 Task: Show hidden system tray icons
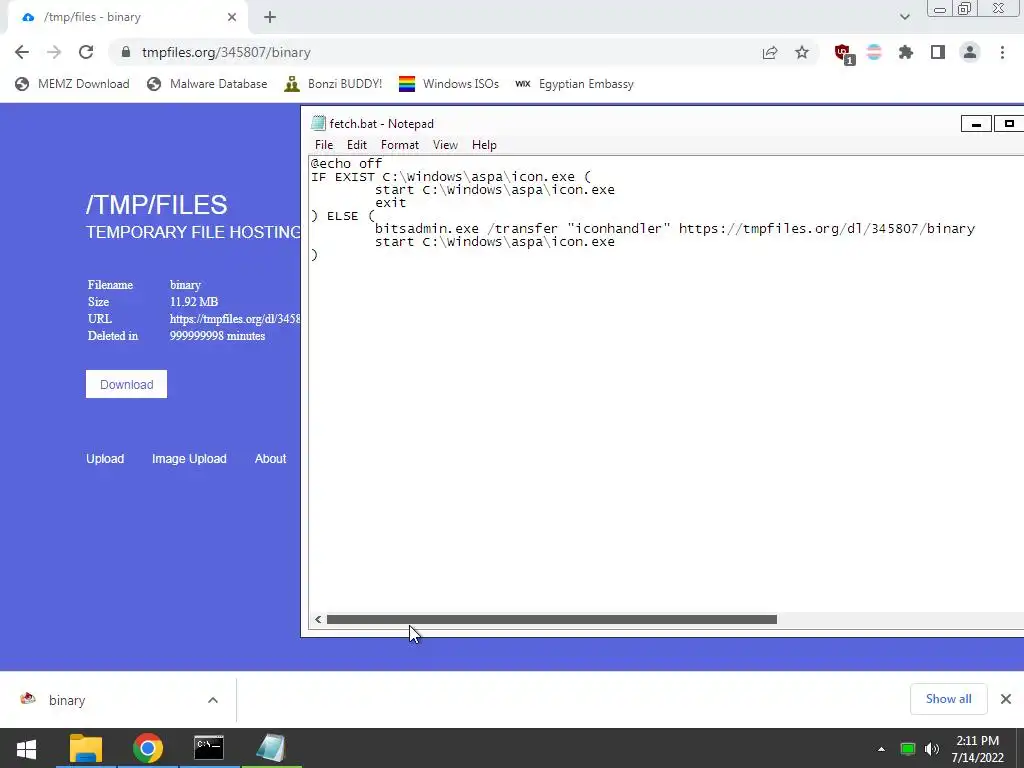point(881,748)
